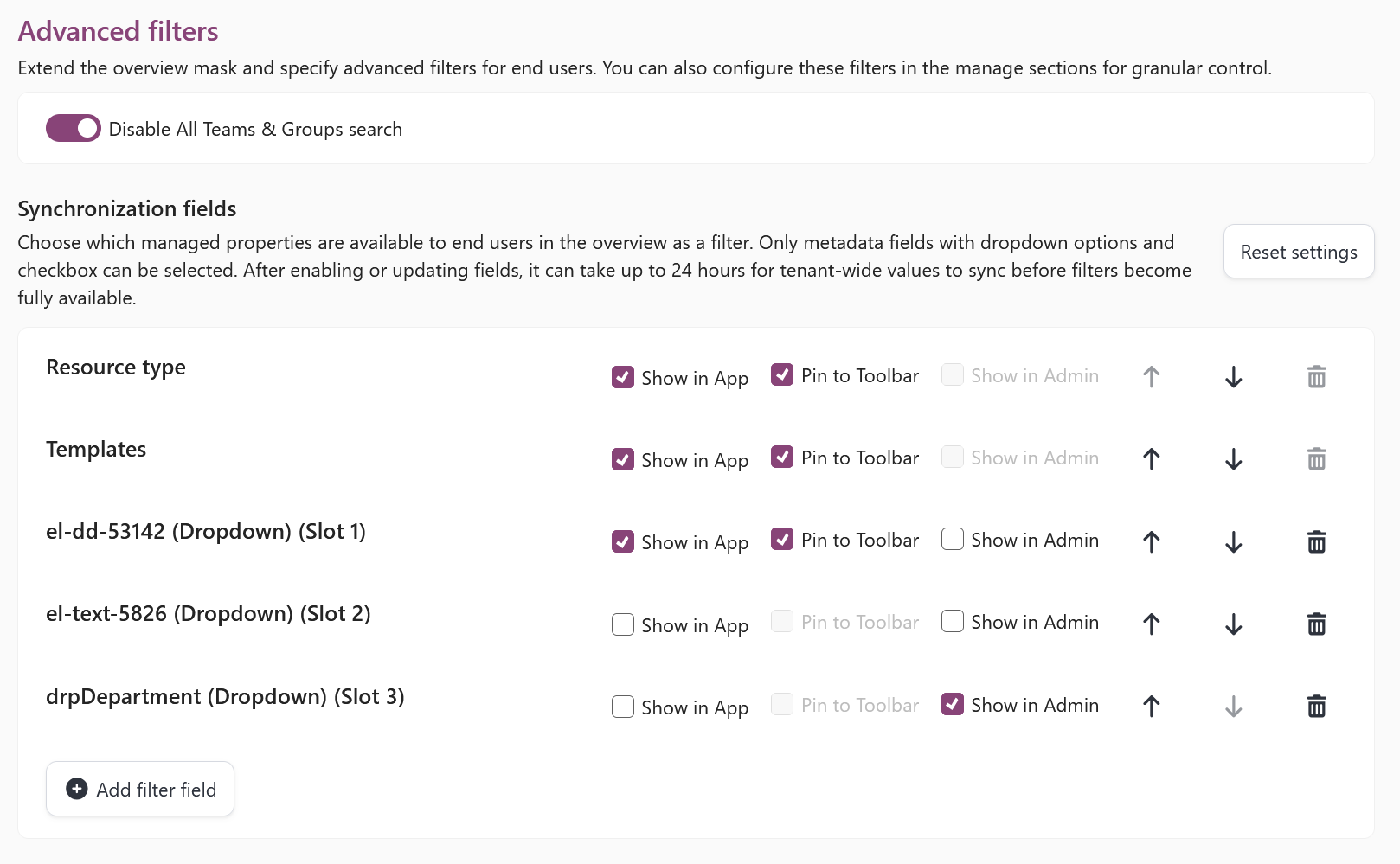Click Add filter field button

[x=140, y=789]
